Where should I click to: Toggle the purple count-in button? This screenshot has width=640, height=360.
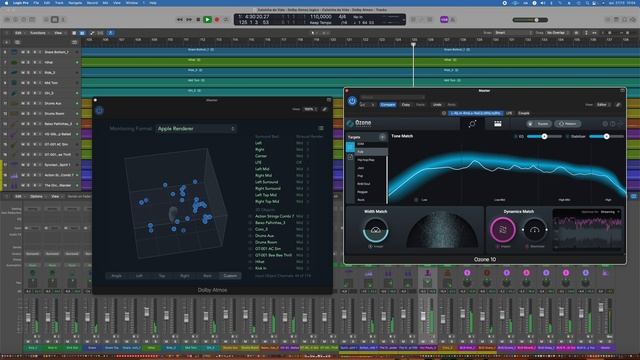click(444, 20)
